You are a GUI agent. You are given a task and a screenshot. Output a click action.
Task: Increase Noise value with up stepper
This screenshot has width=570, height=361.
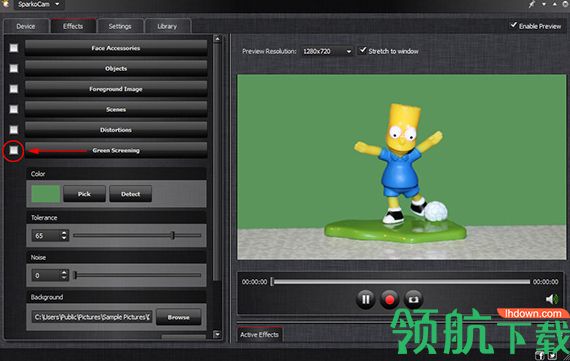(x=64, y=272)
